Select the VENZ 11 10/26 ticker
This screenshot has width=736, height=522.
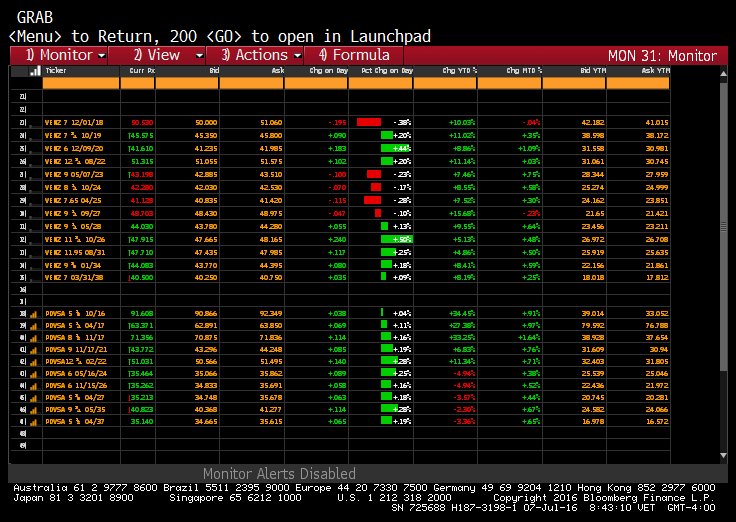click(x=75, y=240)
